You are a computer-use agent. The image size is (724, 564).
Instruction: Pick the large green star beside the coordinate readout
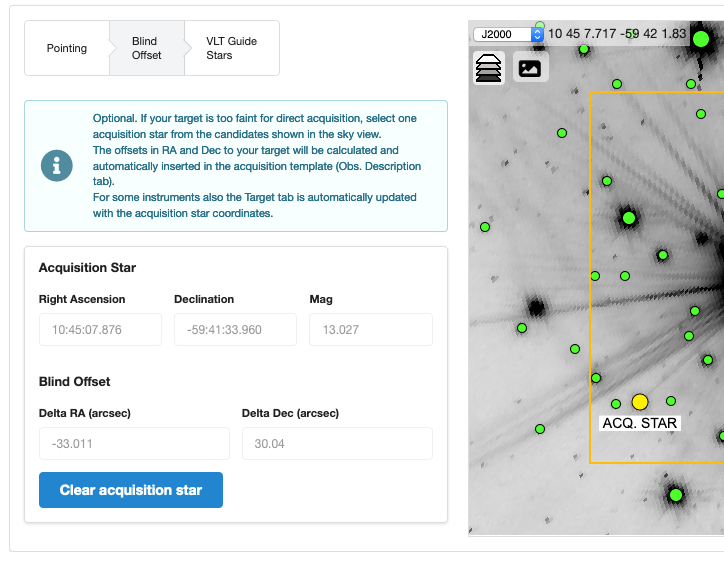(701, 39)
